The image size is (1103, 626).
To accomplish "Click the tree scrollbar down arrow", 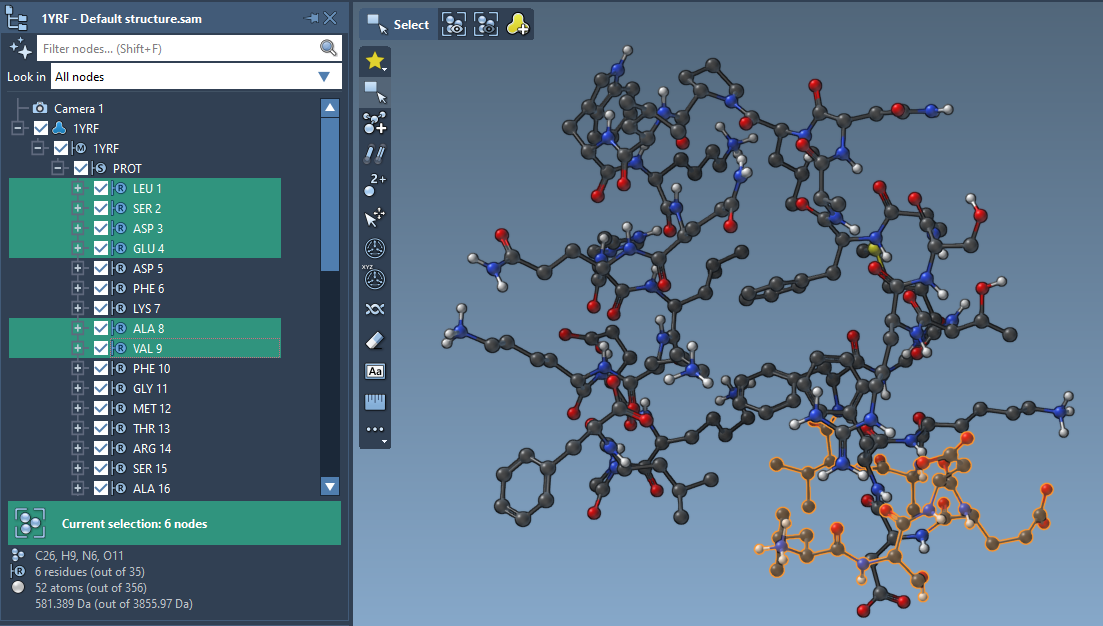I will [330, 487].
